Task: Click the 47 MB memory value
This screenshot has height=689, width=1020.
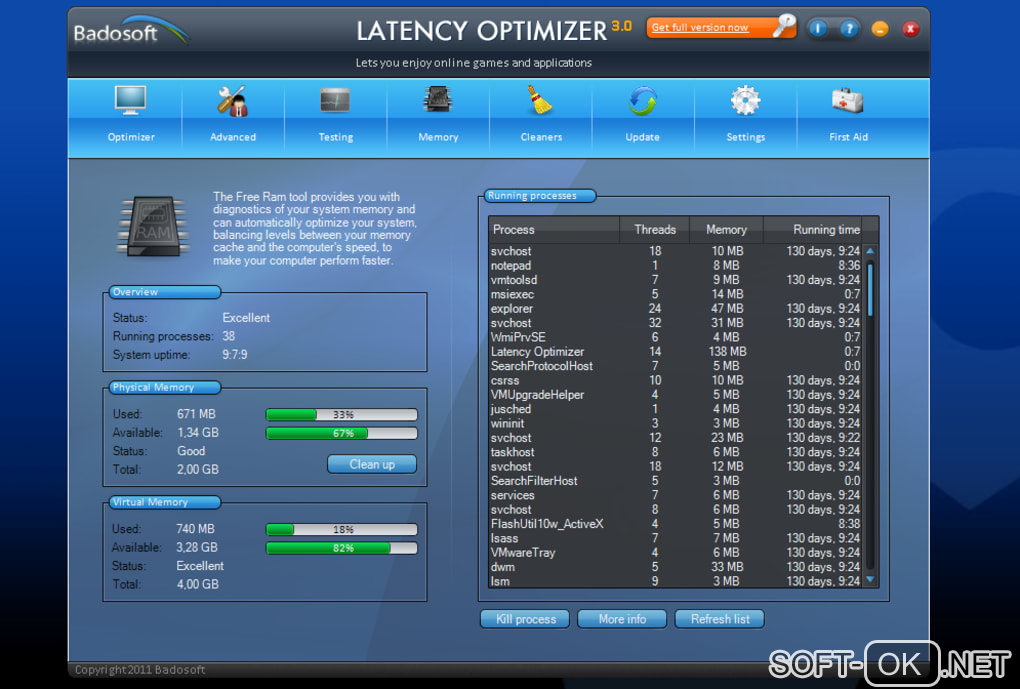Action: click(x=727, y=308)
